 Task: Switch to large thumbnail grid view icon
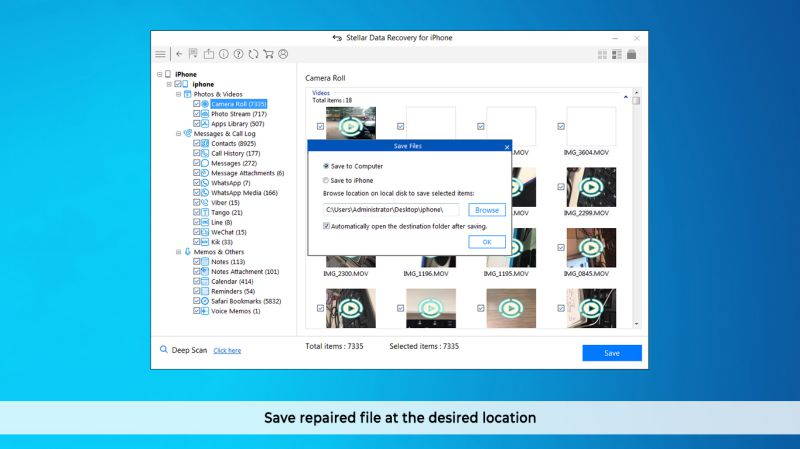(x=602, y=54)
